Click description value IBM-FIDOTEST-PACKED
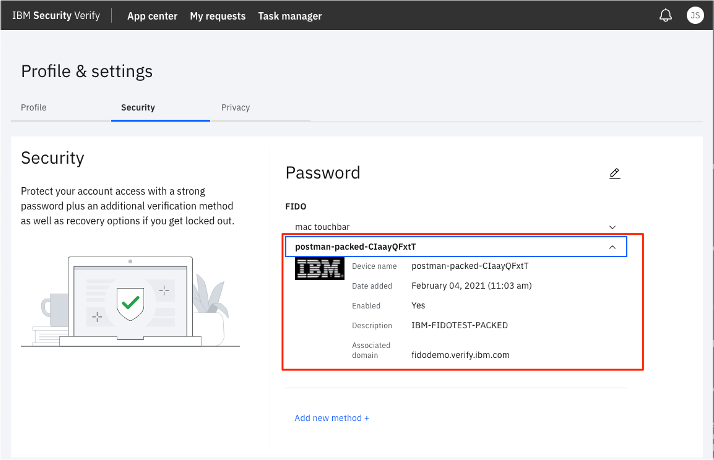This screenshot has width=714, height=460. pyautogui.click(x=459, y=325)
